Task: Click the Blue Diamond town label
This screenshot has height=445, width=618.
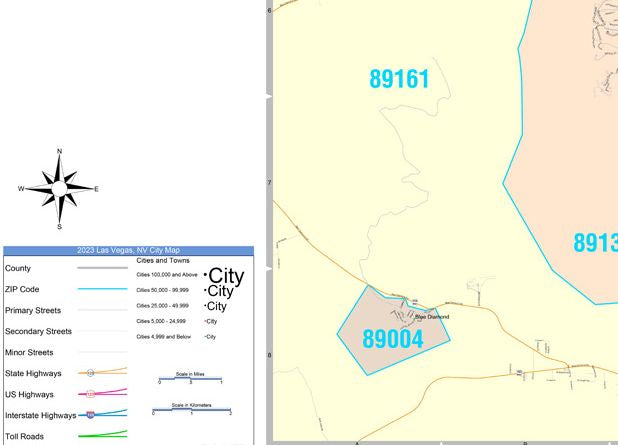Action: [432, 317]
